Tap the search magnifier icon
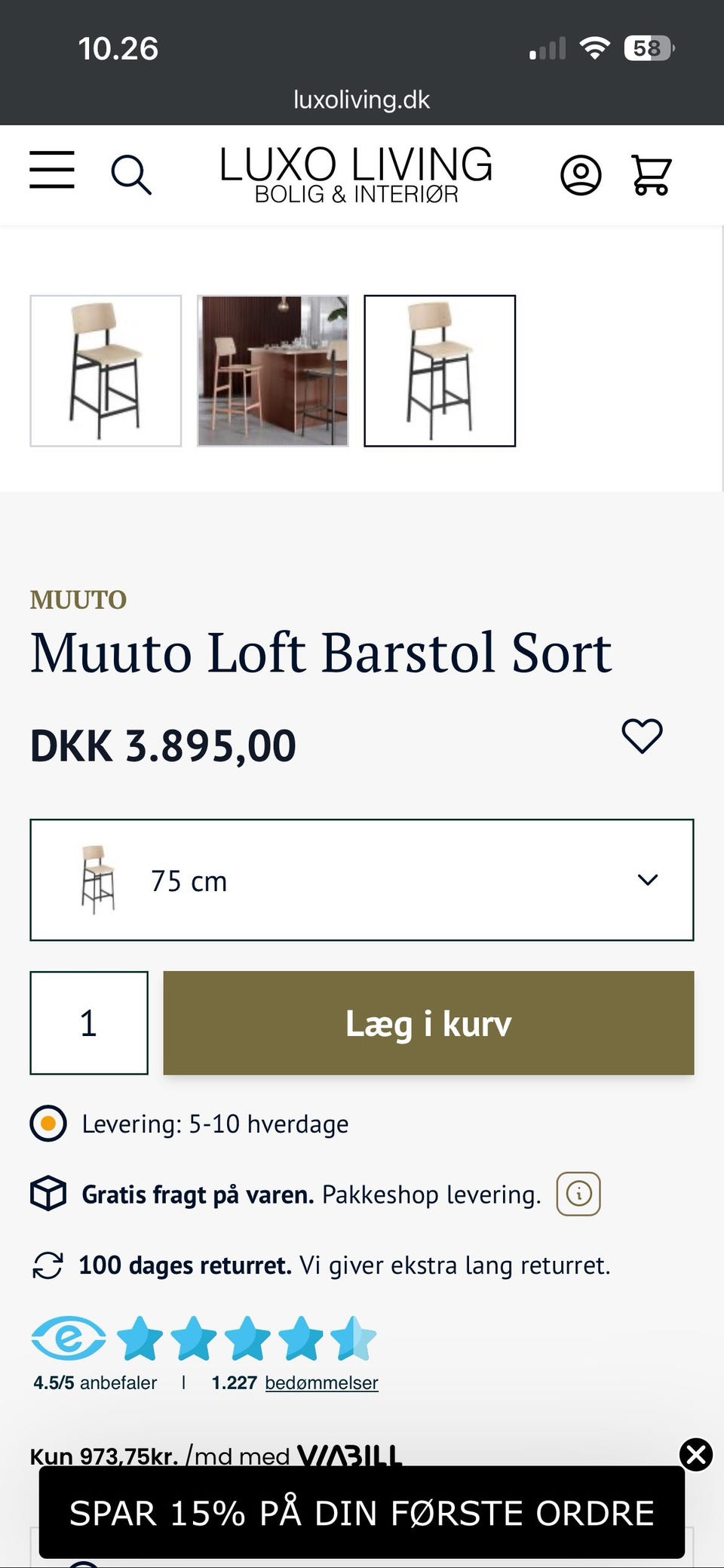Image resolution: width=724 pixels, height=1568 pixels. 130,174
